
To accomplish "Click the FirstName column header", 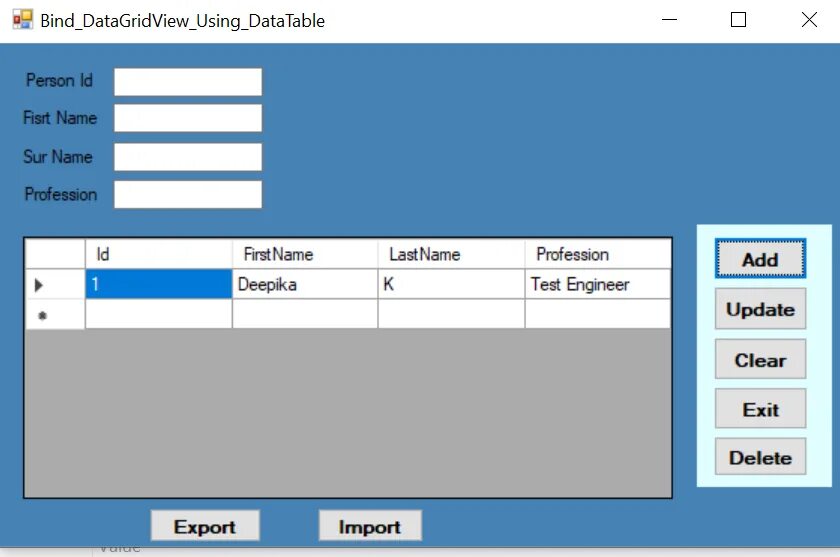I will pyautogui.click(x=305, y=254).
